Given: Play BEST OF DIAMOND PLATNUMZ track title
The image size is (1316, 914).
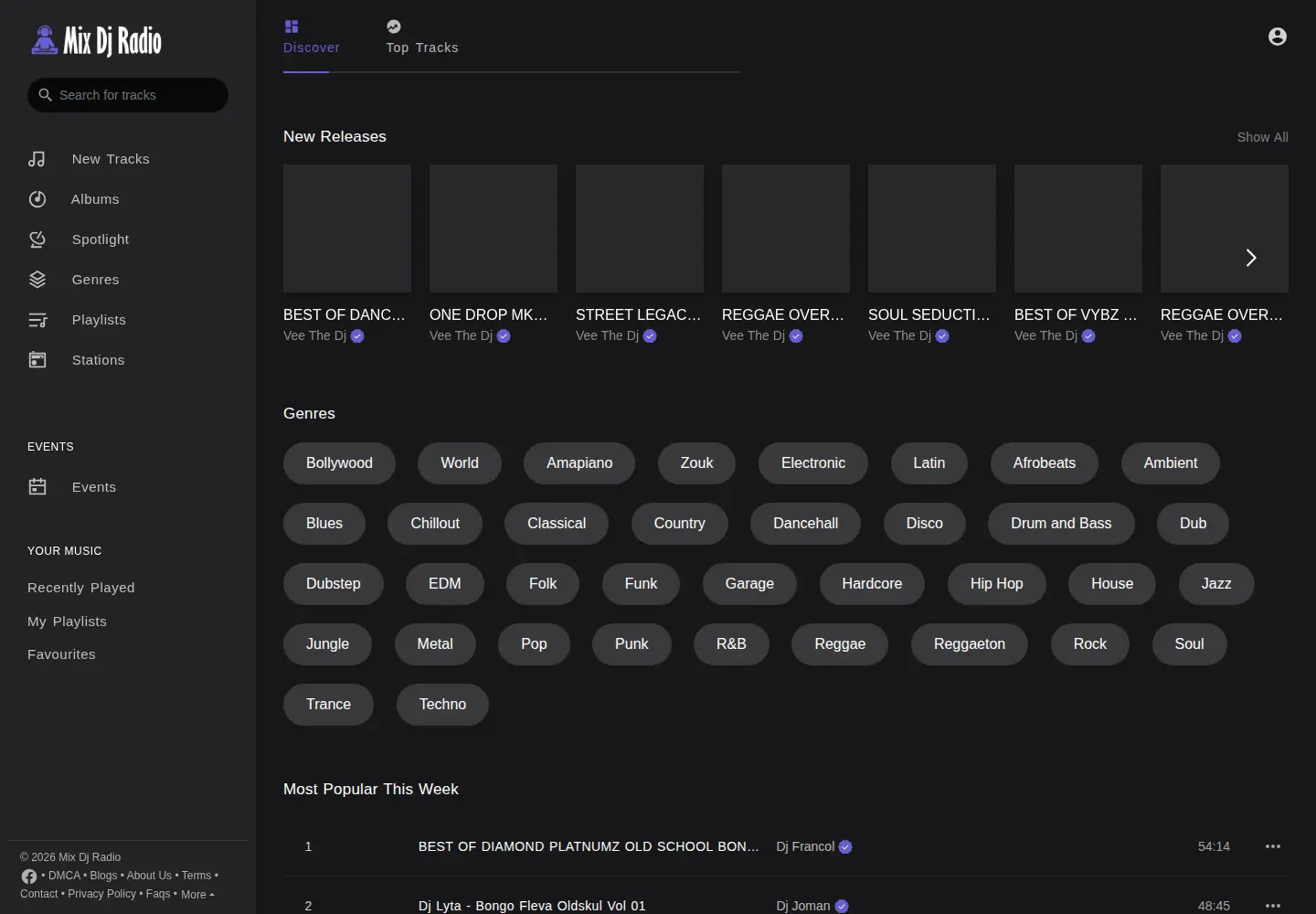Looking at the screenshot, I should point(589,846).
